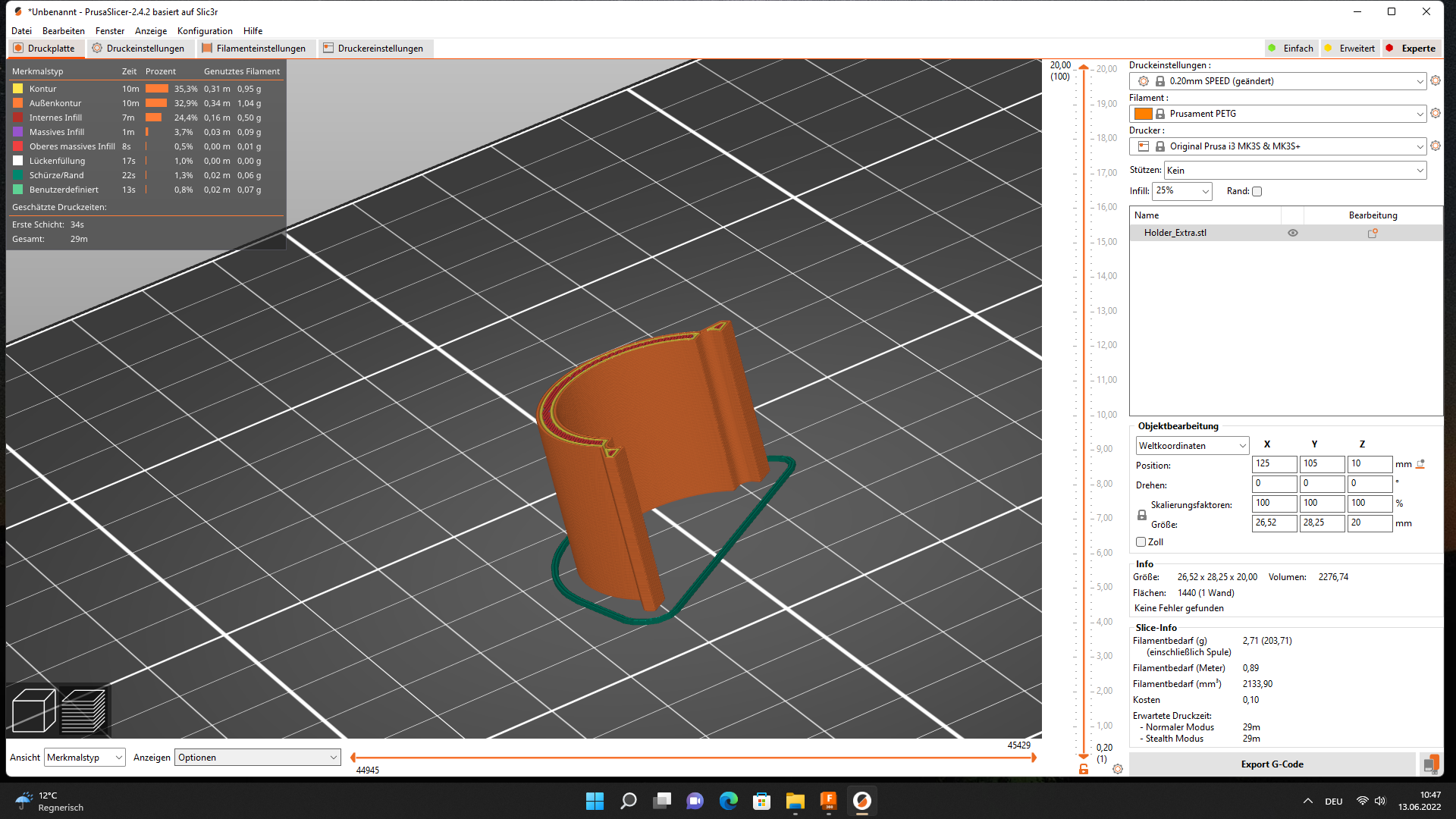Open printer settings gear beside Original Prusa dropdown
This screenshot has height=819, width=1456.
pyautogui.click(x=1435, y=146)
